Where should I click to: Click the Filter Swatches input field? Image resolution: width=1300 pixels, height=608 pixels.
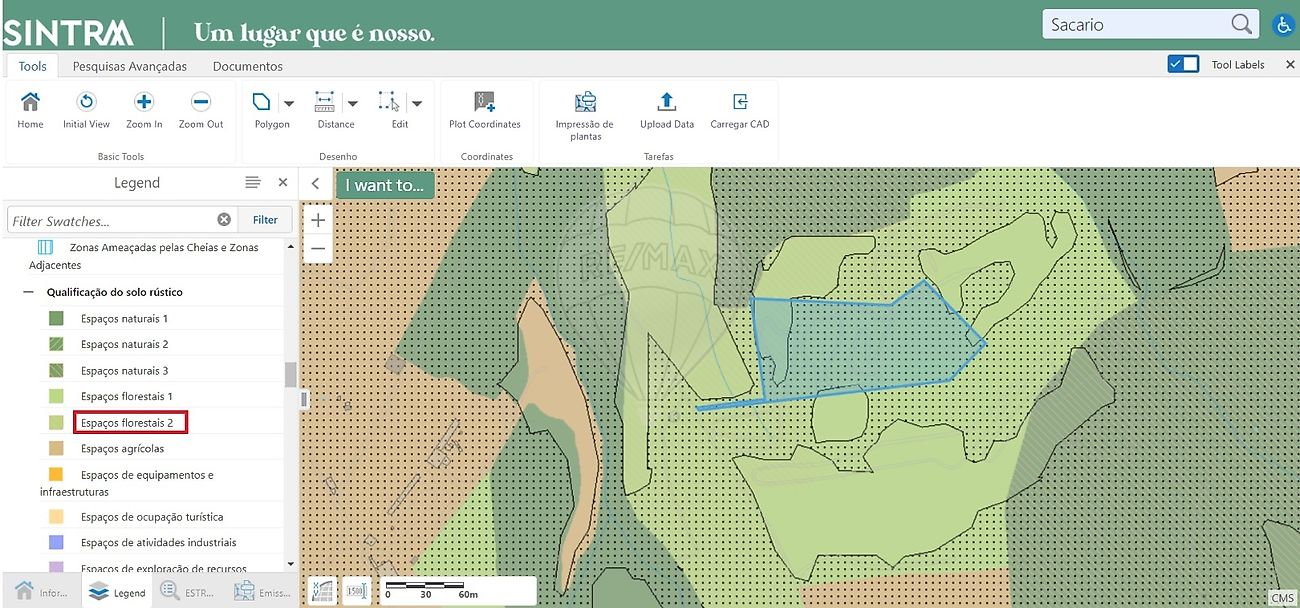[x=110, y=220]
